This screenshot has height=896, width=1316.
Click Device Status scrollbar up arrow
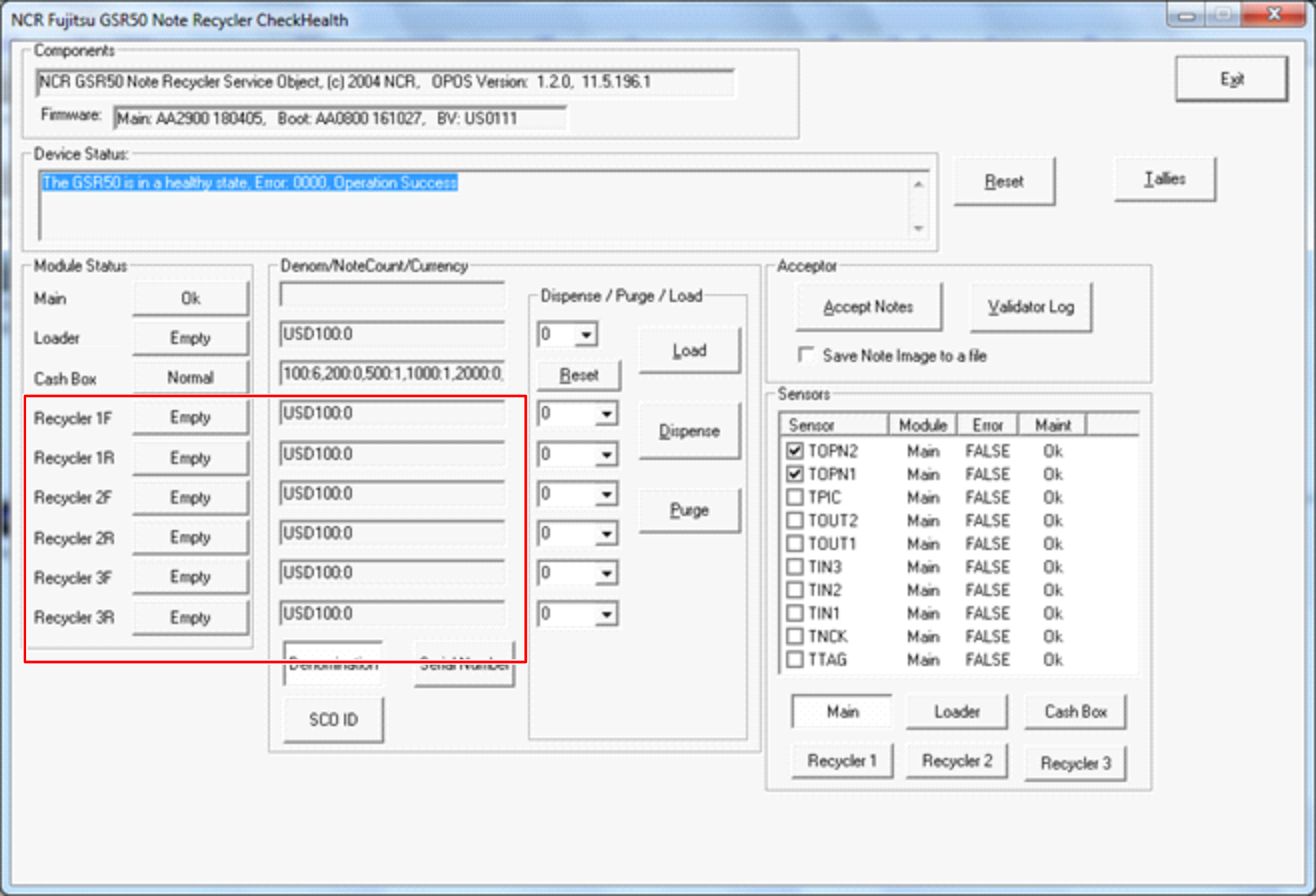click(x=919, y=184)
